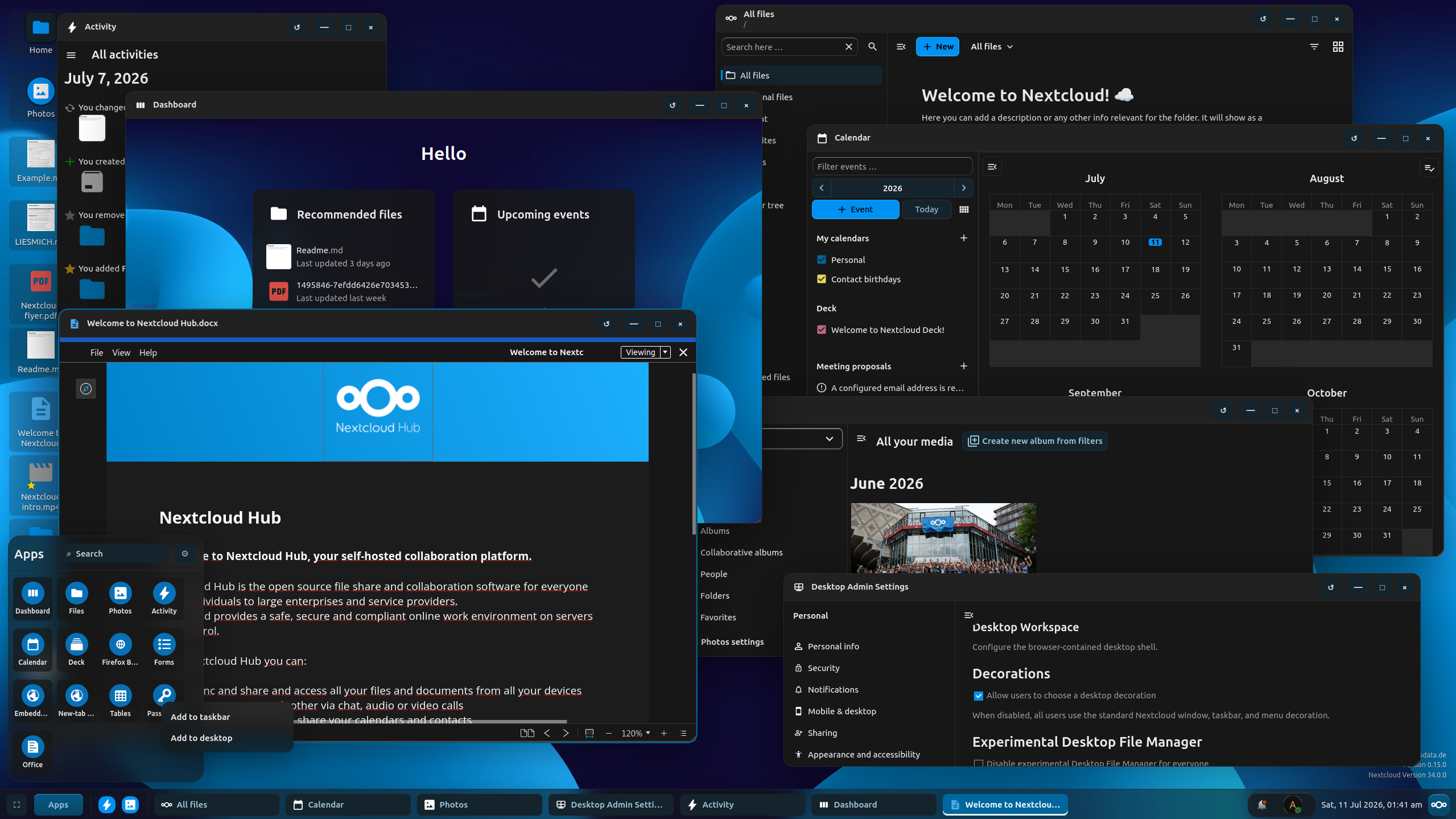
Task: Open the Help menu in document viewer
Action: coord(148,353)
